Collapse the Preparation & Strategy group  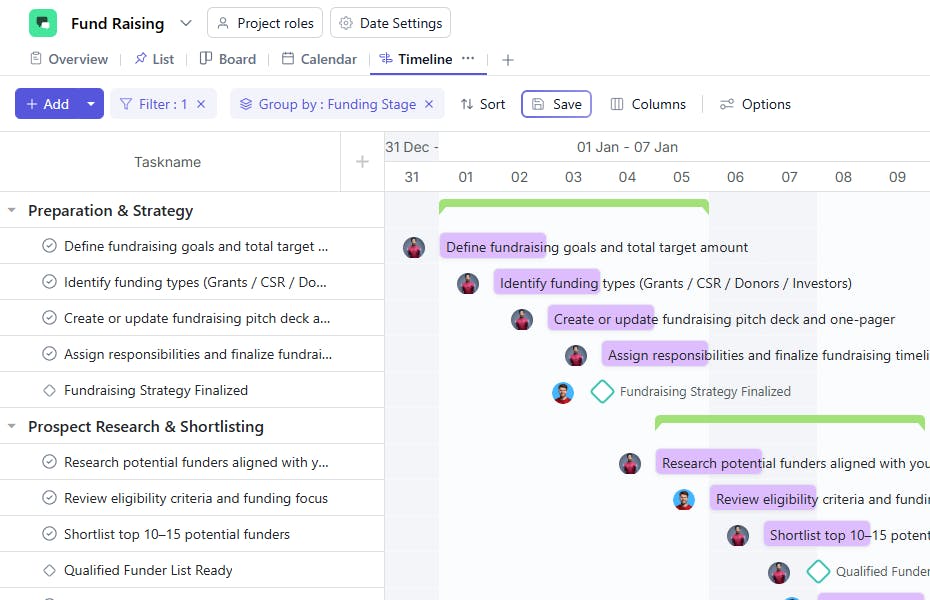click(12, 211)
